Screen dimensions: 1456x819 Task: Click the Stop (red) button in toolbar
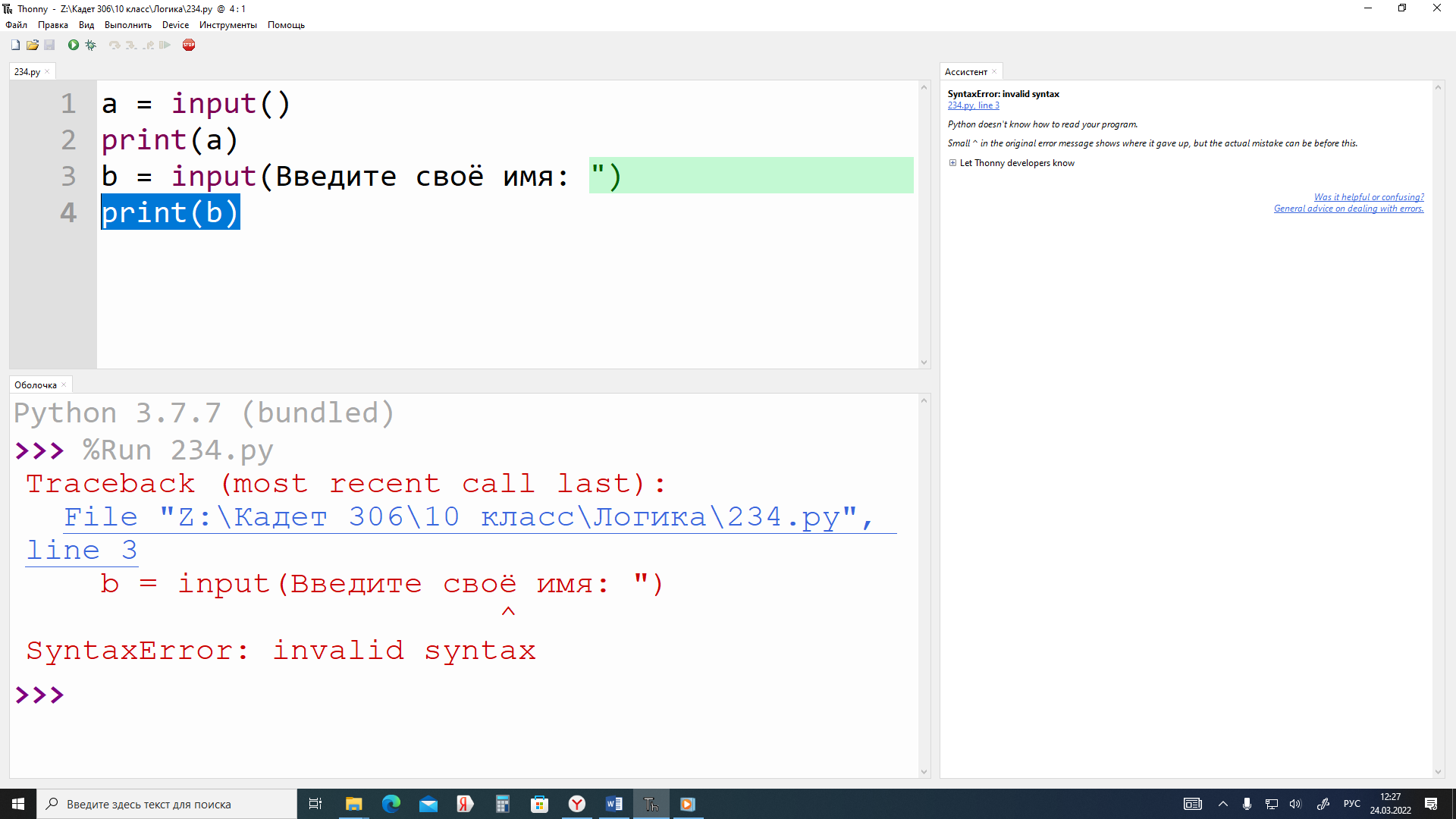(x=188, y=45)
